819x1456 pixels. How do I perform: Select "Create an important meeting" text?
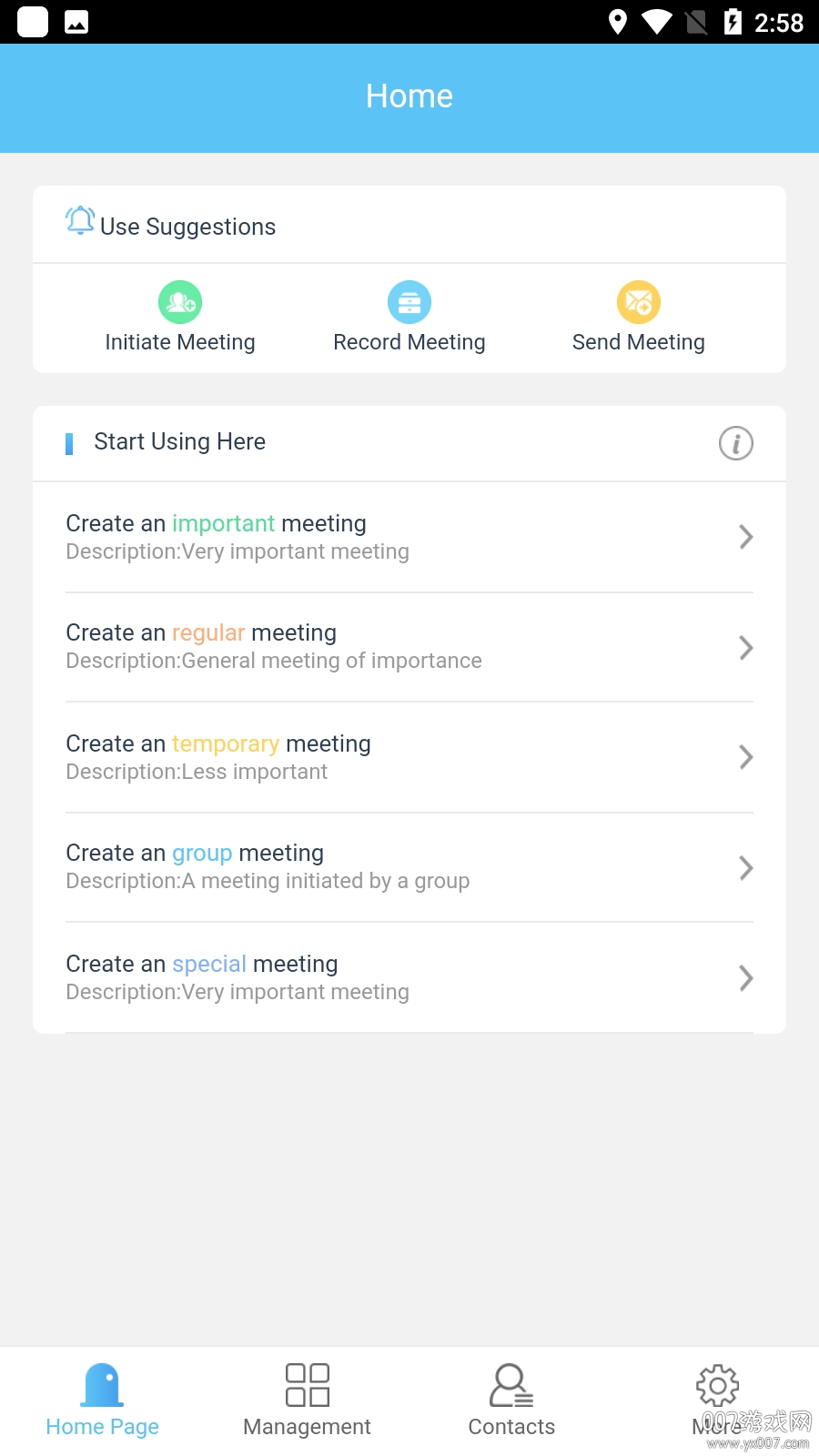coord(217,523)
